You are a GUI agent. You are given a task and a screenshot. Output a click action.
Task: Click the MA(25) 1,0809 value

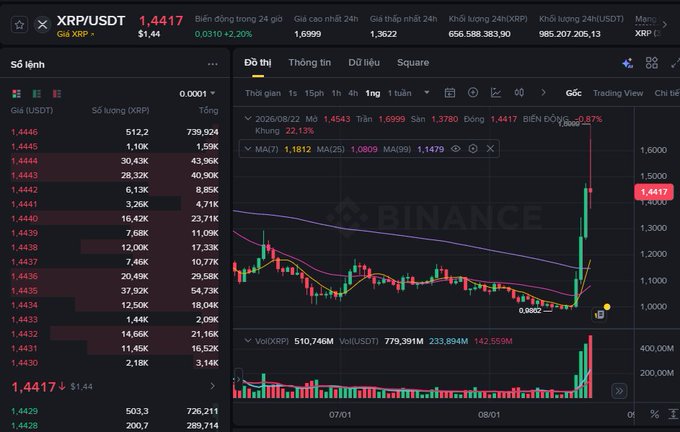tap(364, 149)
